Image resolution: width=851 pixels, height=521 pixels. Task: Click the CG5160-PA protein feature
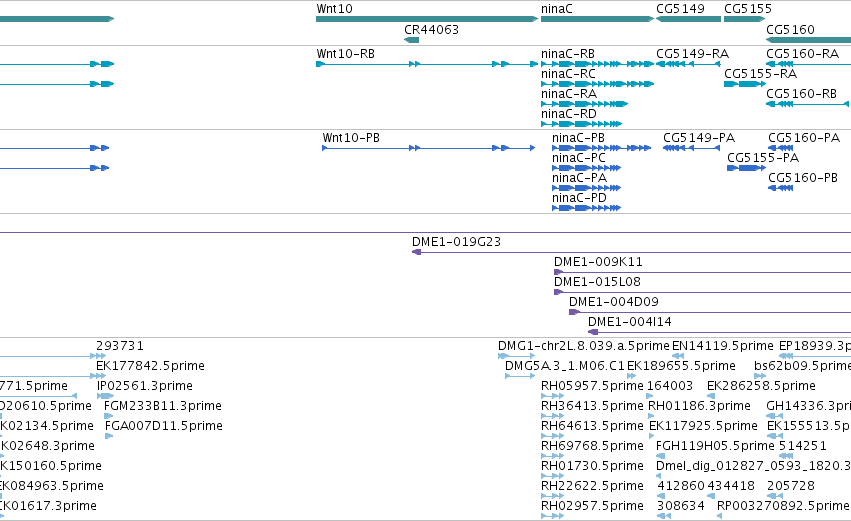[781, 148]
